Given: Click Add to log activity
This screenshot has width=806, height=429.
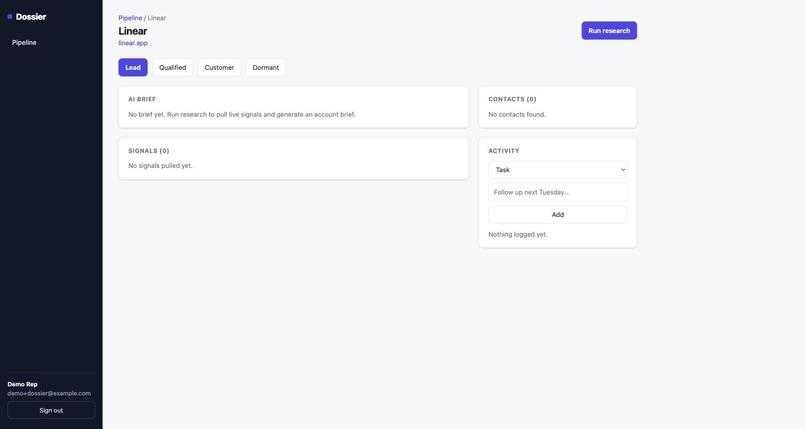Looking at the screenshot, I should 558,215.
